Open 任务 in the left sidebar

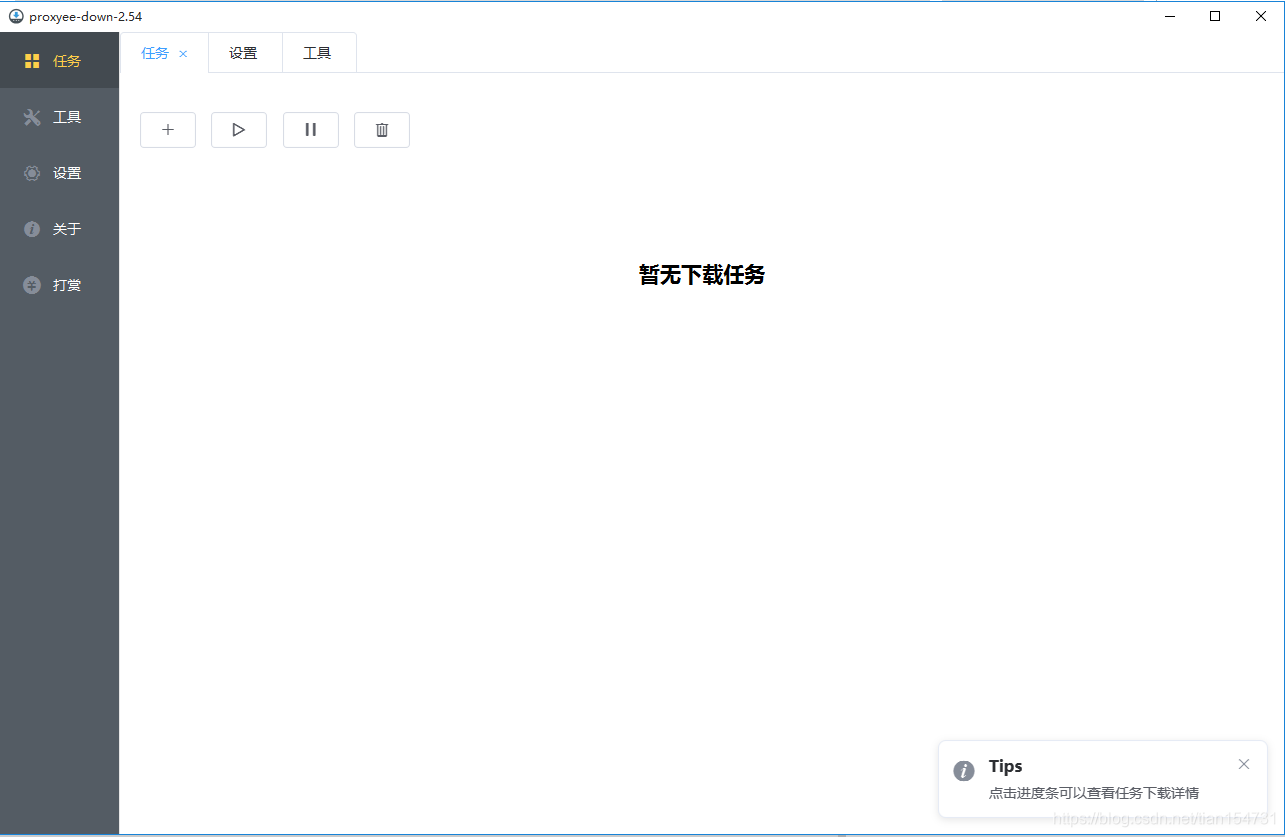pyautogui.click(x=59, y=61)
